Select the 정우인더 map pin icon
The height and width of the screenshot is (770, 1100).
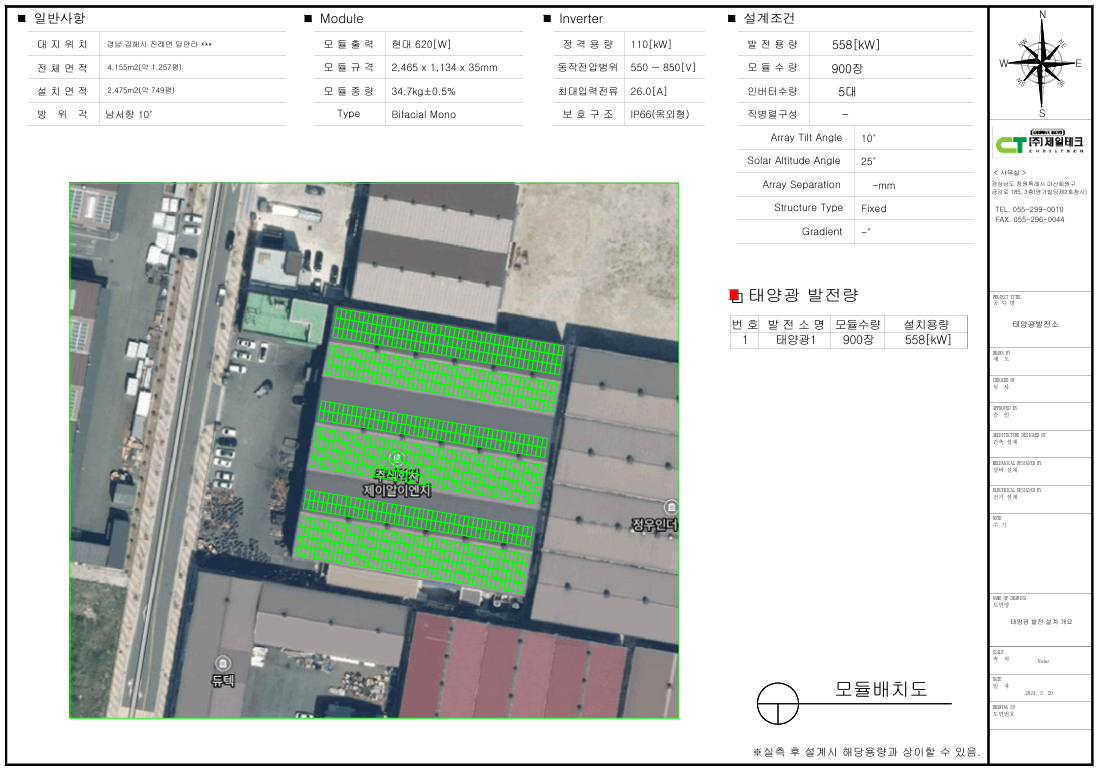pyautogui.click(x=671, y=507)
